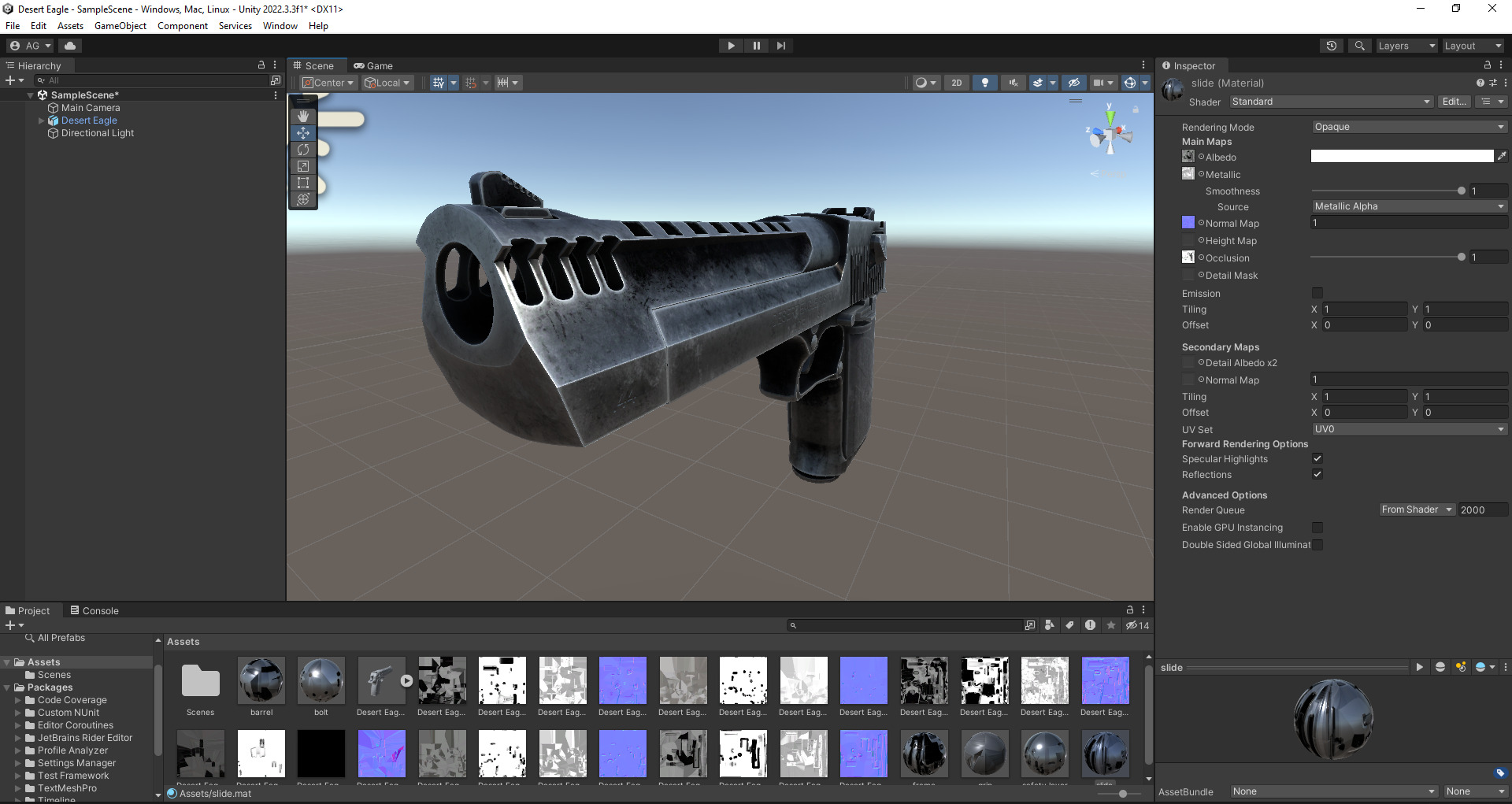This screenshot has height=804, width=1512.
Task: Click the shader Edit... button
Action: [1454, 102]
